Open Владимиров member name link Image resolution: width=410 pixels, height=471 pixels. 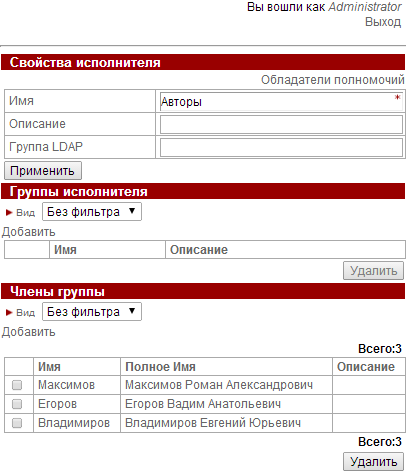(x=74, y=423)
